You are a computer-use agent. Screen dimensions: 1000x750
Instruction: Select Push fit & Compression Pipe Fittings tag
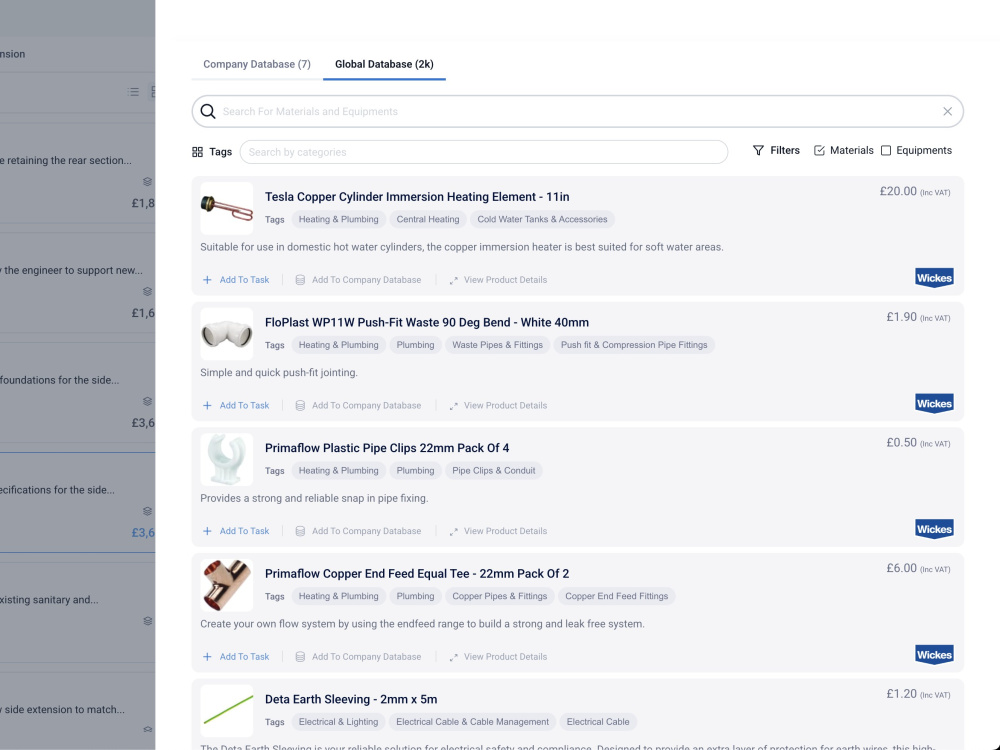point(634,345)
